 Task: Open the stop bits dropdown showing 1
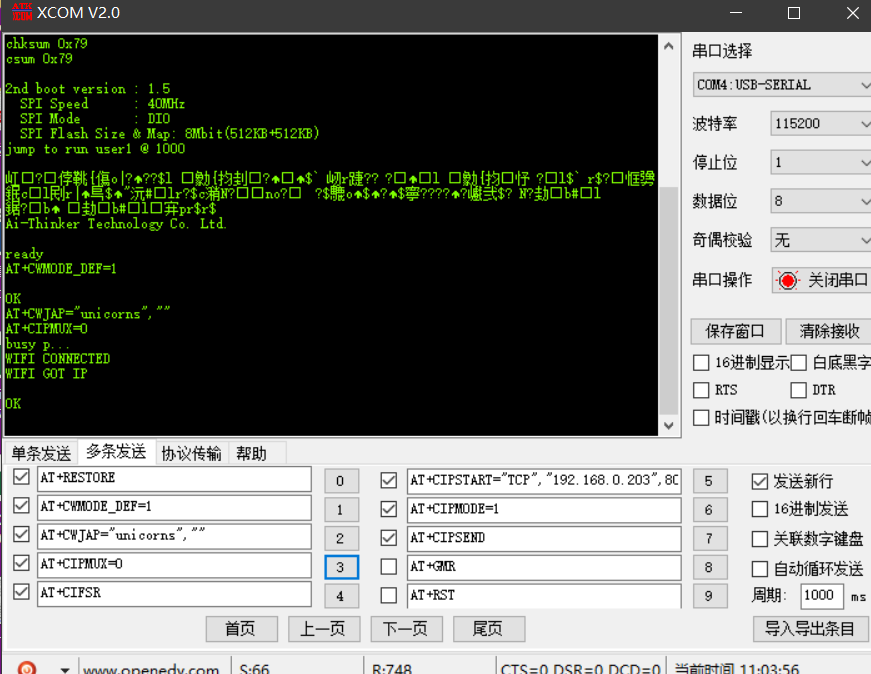click(820, 162)
